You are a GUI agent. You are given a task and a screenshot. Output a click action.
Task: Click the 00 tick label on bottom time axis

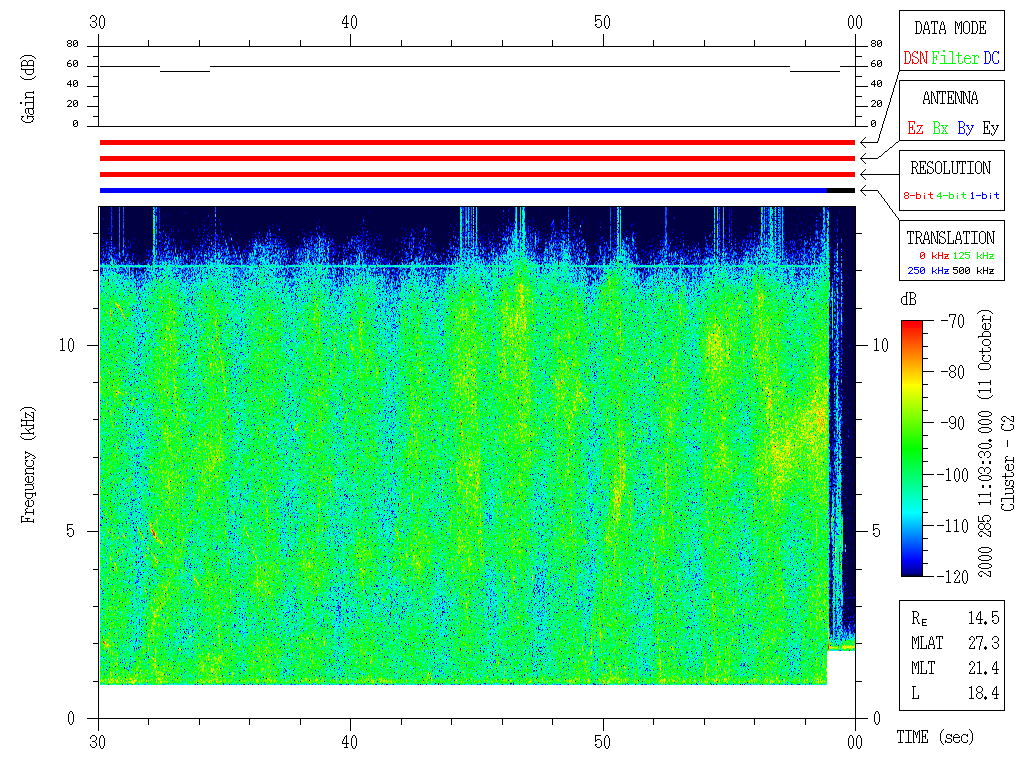coord(855,743)
